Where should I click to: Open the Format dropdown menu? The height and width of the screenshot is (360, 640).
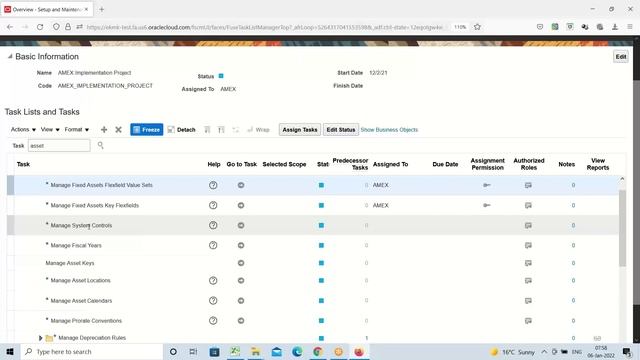click(x=77, y=129)
